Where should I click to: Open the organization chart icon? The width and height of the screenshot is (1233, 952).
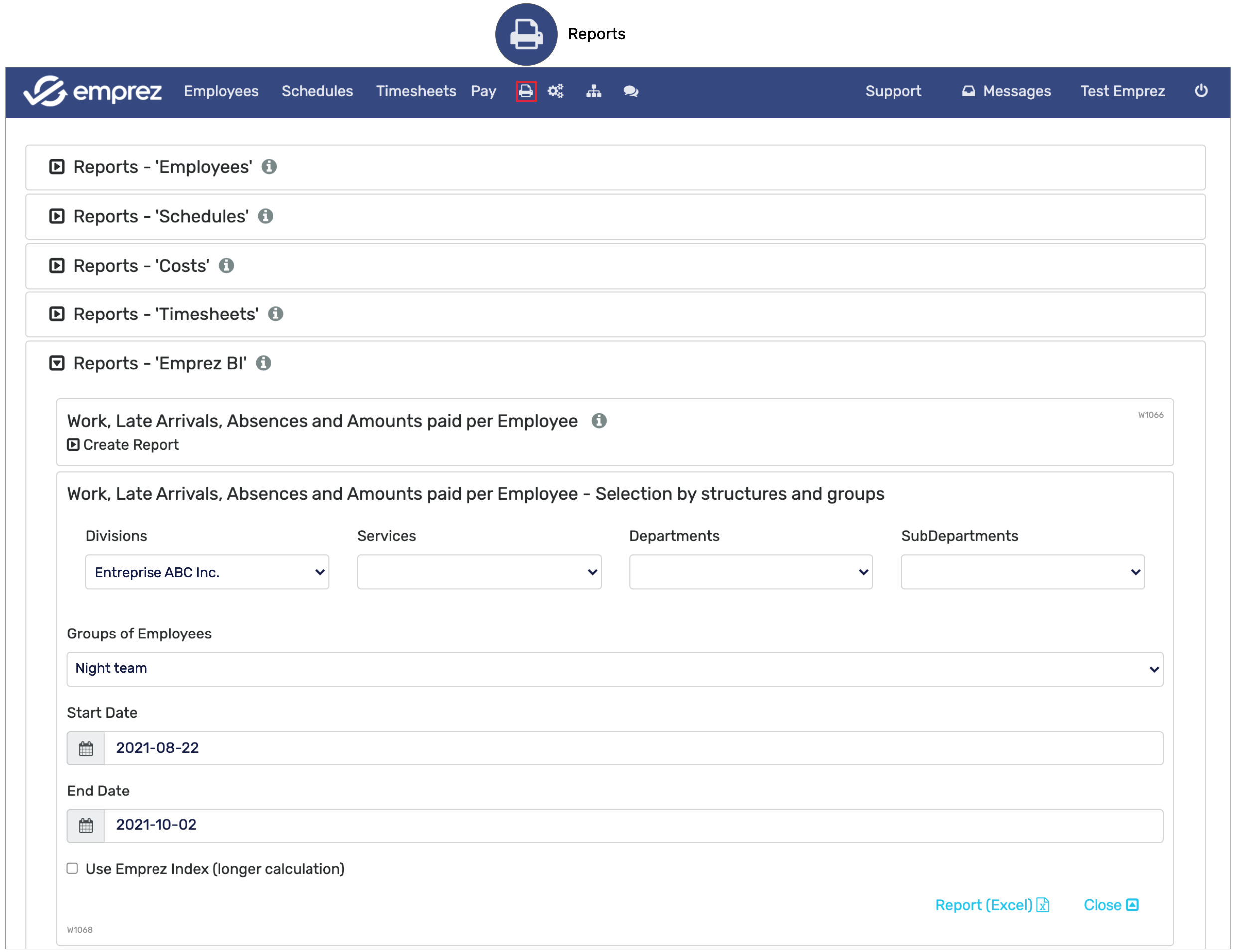(x=593, y=91)
